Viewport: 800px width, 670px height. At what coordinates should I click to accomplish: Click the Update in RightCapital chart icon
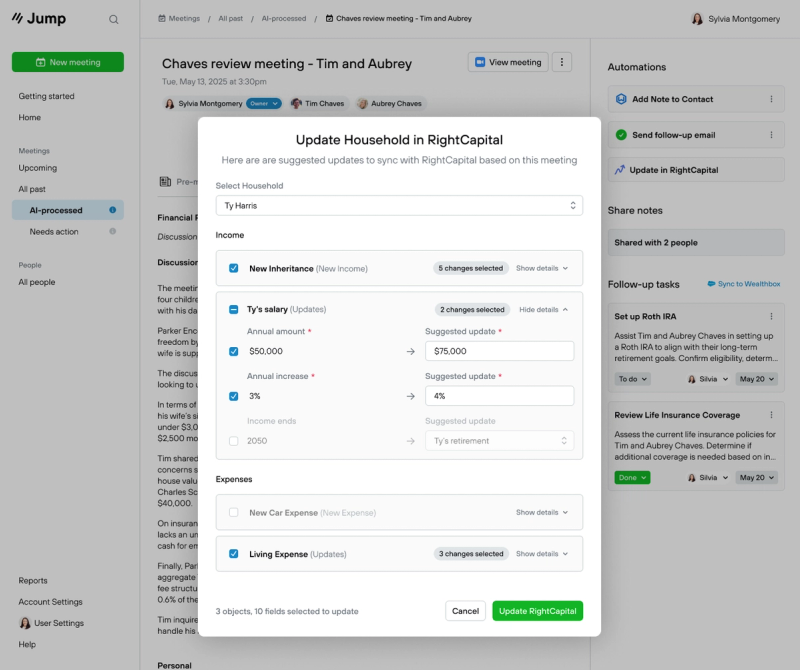[x=619, y=170]
